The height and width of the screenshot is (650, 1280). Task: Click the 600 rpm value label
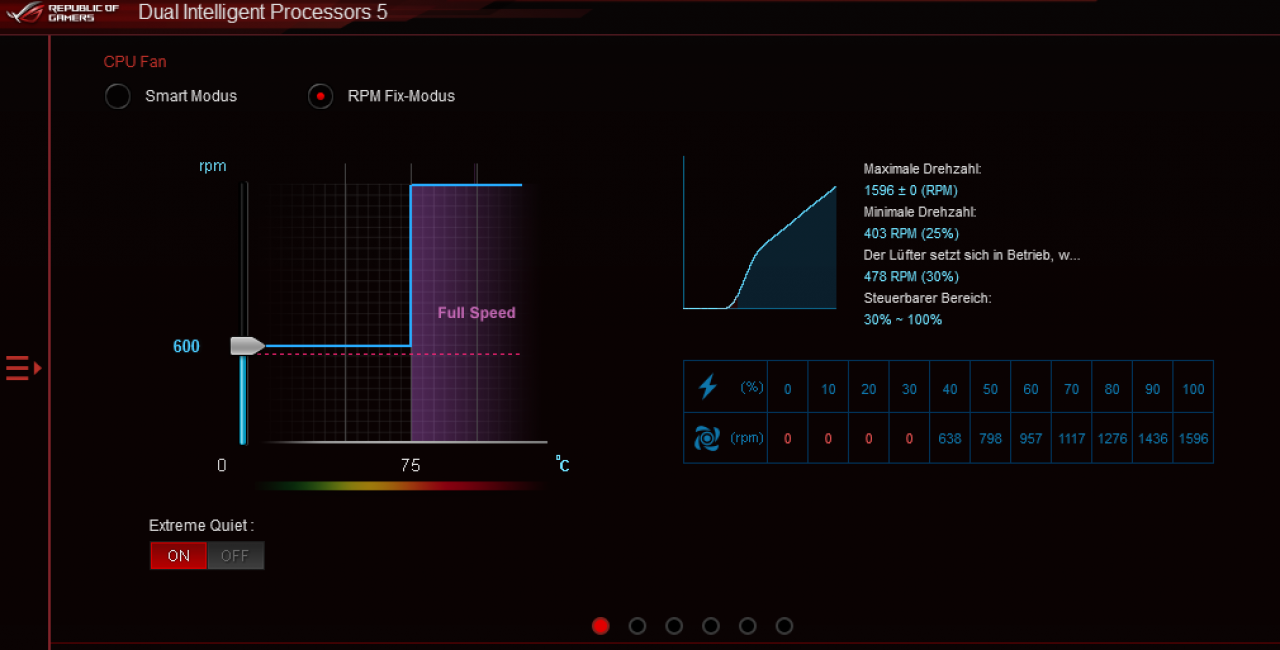[x=186, y=346]
